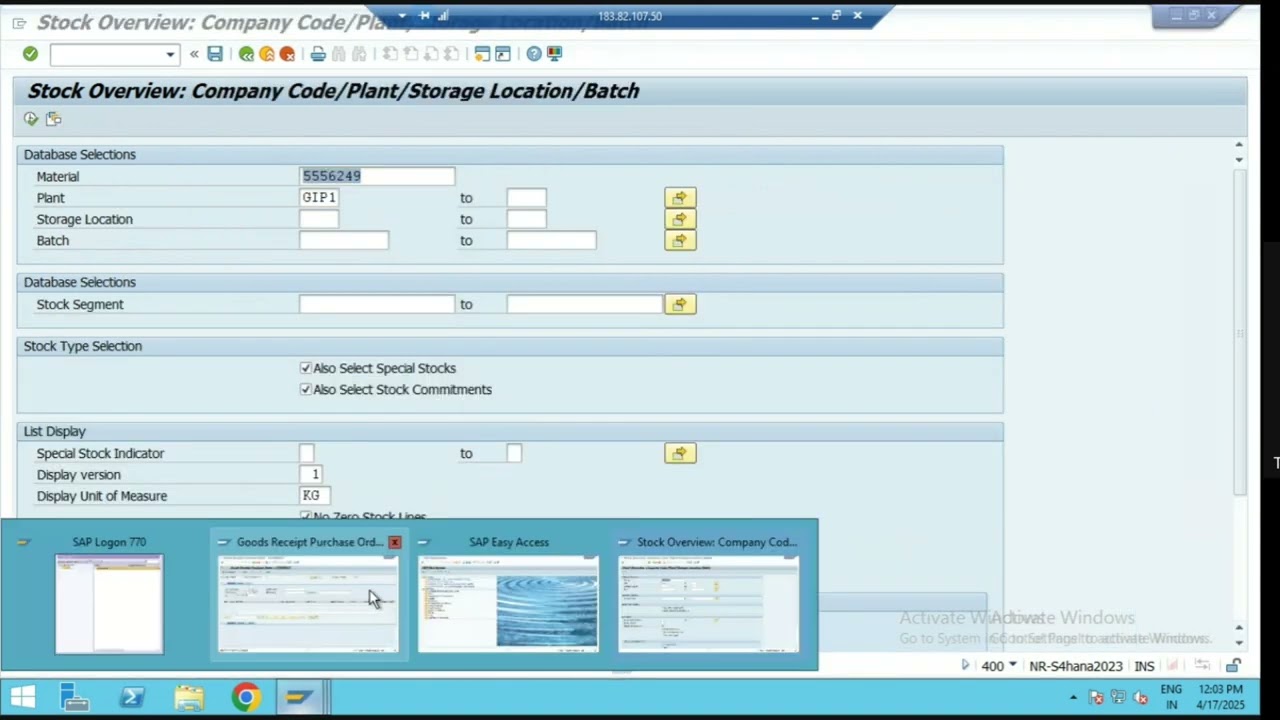Open the SAP menu icon beside title
Screen dimensions: 1280x720
pos(19,23)
